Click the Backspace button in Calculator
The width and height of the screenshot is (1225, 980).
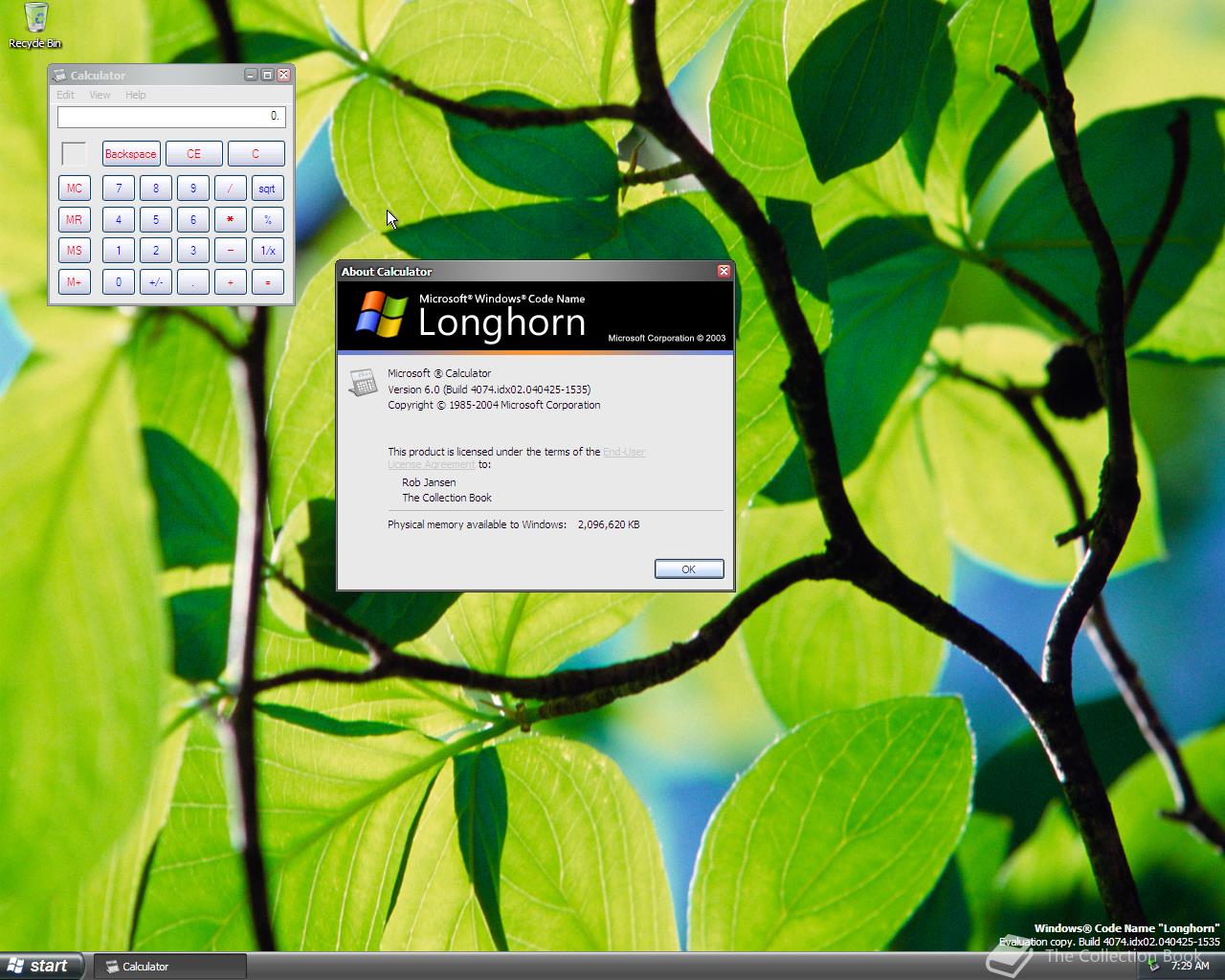(131, 154)
